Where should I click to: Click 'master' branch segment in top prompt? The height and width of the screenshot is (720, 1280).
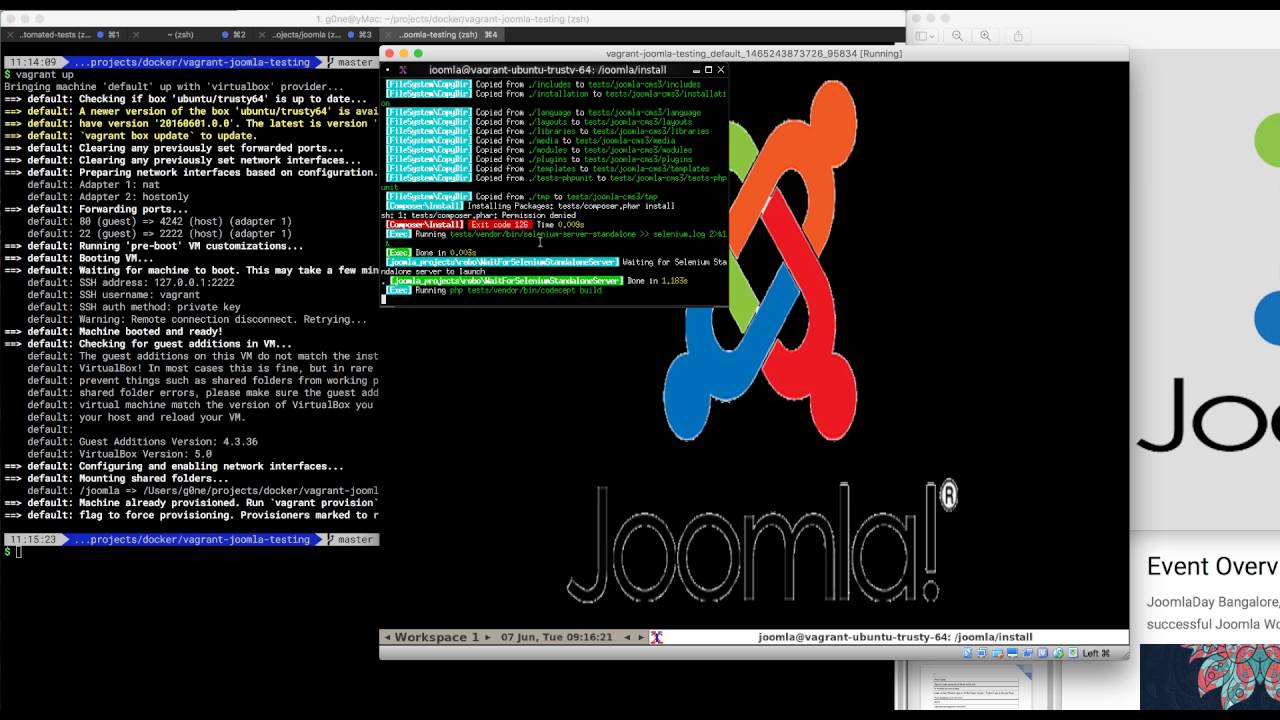tap(355, 62)
